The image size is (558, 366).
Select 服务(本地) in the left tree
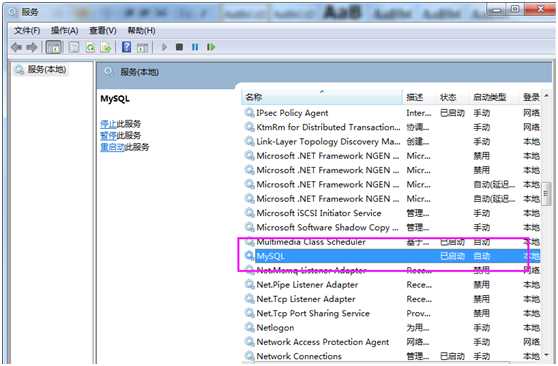tap(47, 69)
